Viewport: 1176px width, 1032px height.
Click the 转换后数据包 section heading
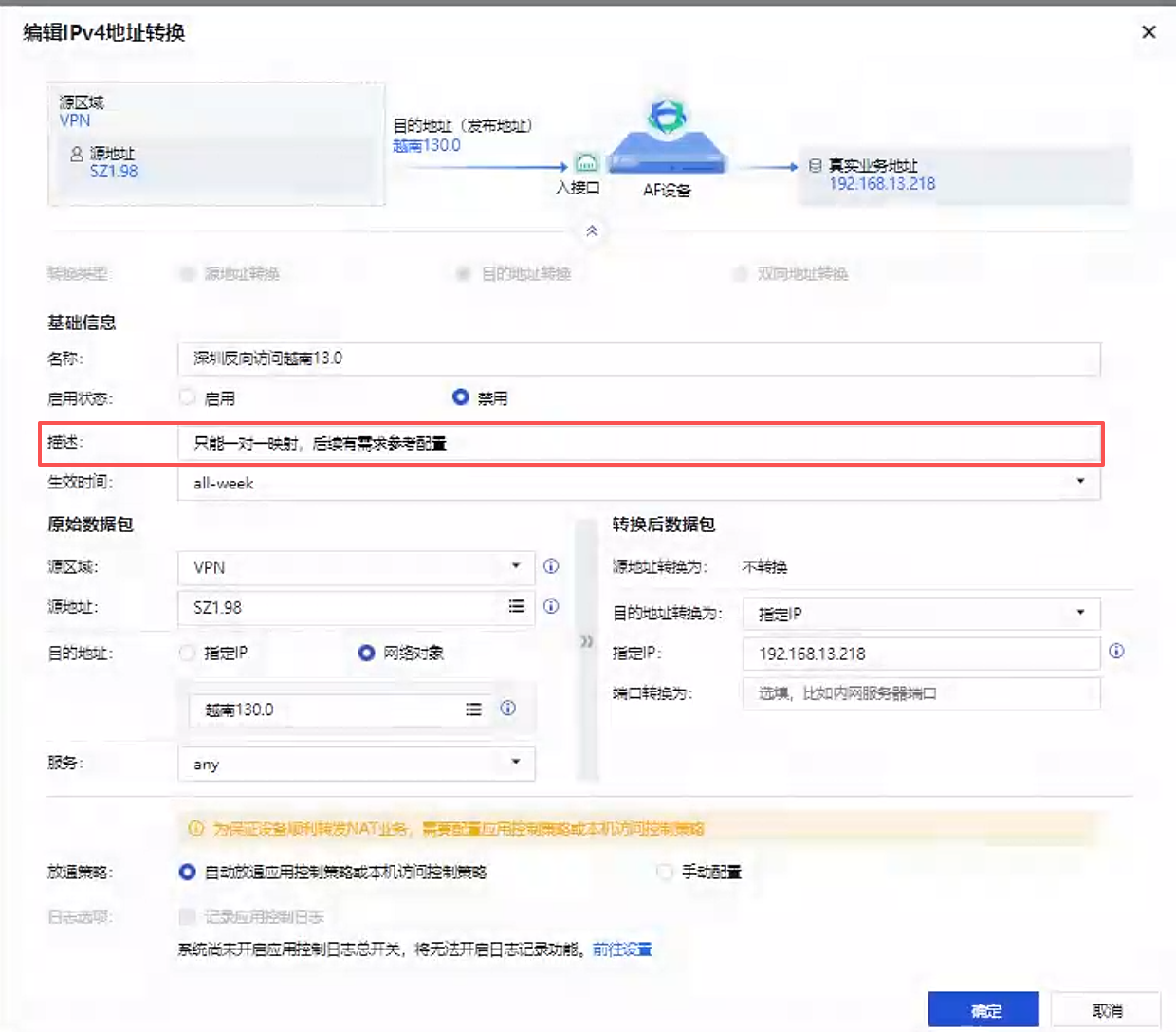click(663, 524)
